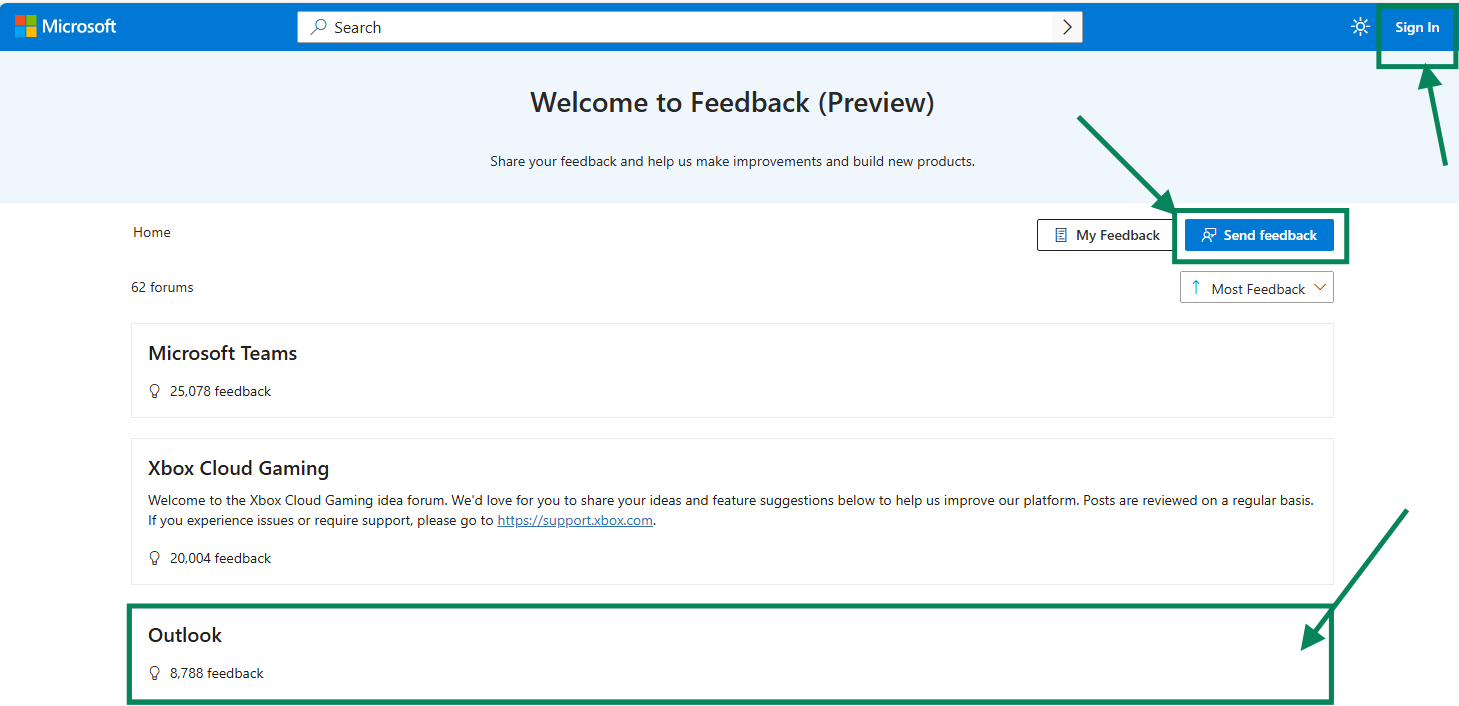Viewport: 1459px width, 706px height.
Task: Click the Send feedback button
Action: (x=1259, y=235)
